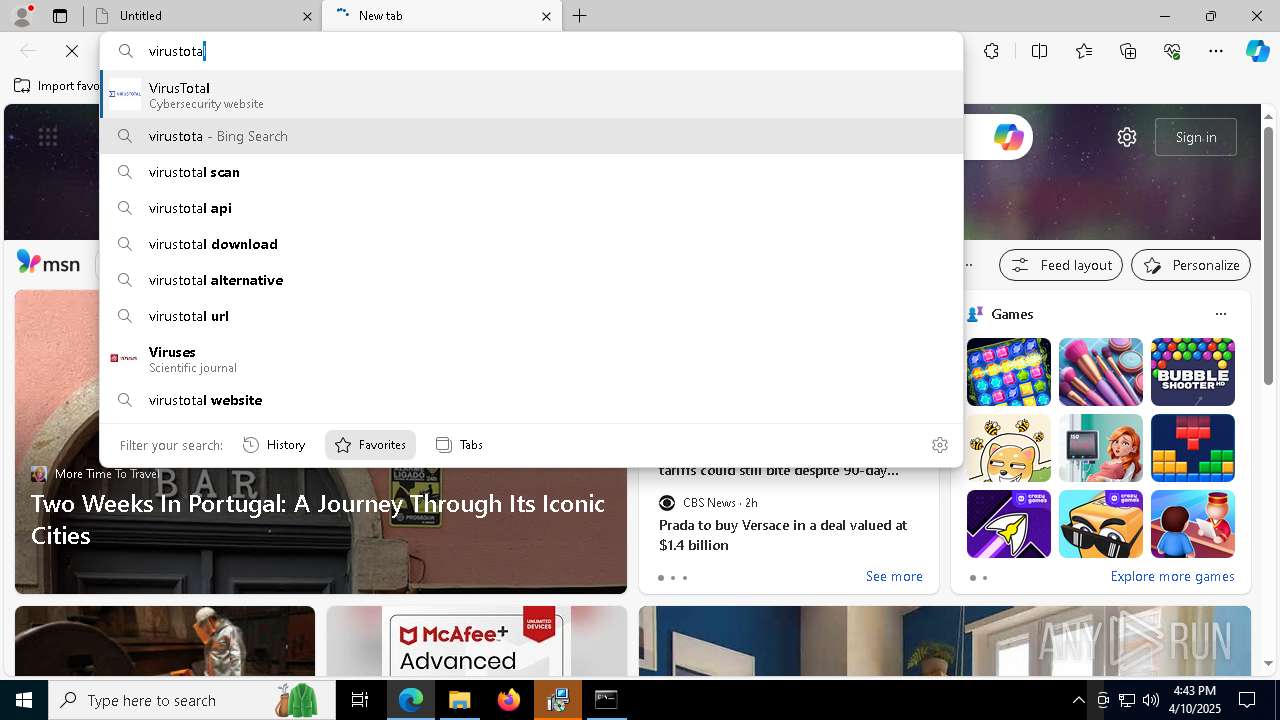Open the Favorites star icon
This screenshot has height=720, width=1280.
click(1084, 51)
